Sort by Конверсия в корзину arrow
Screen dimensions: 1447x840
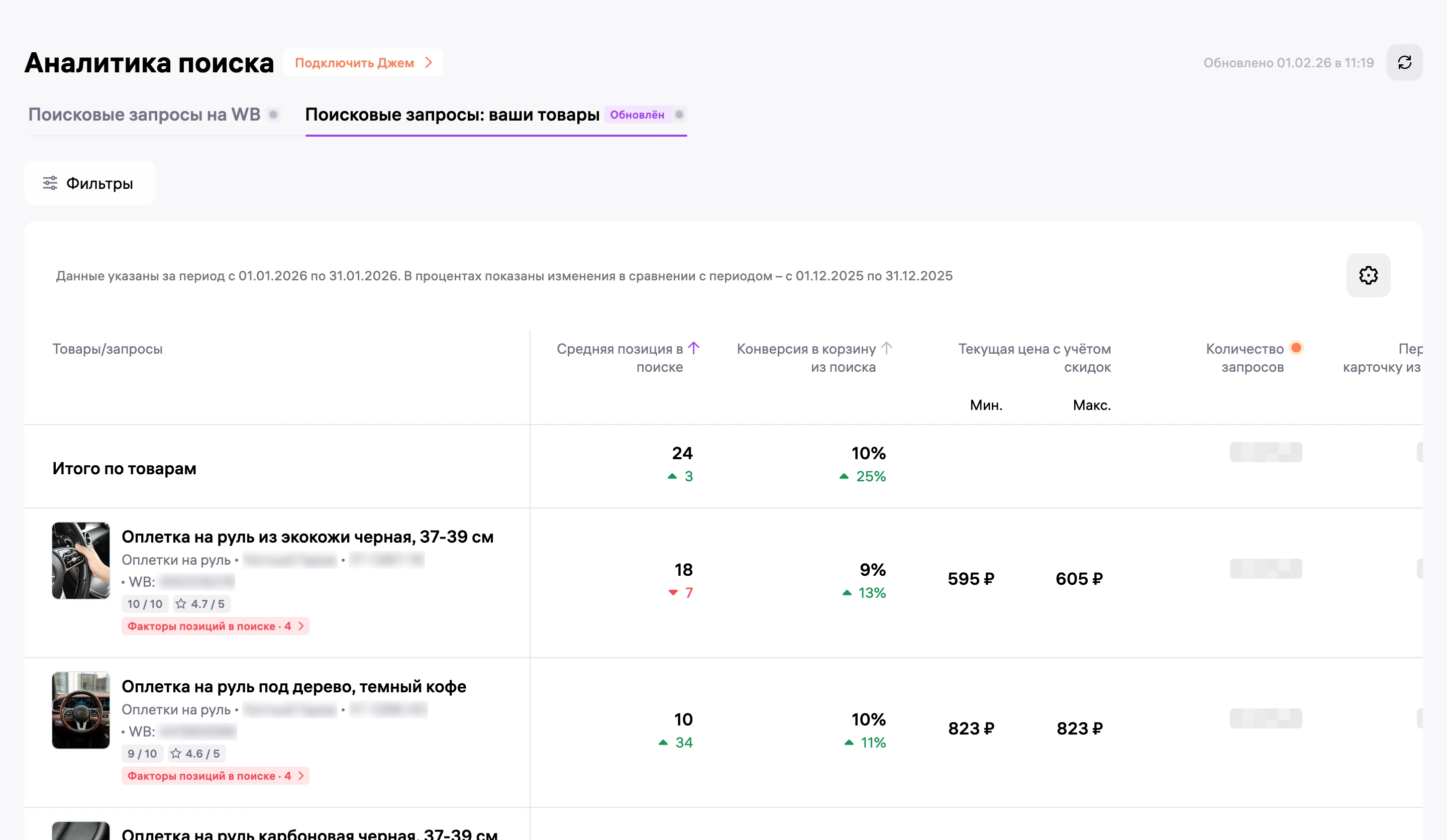(x=886, y=348)
